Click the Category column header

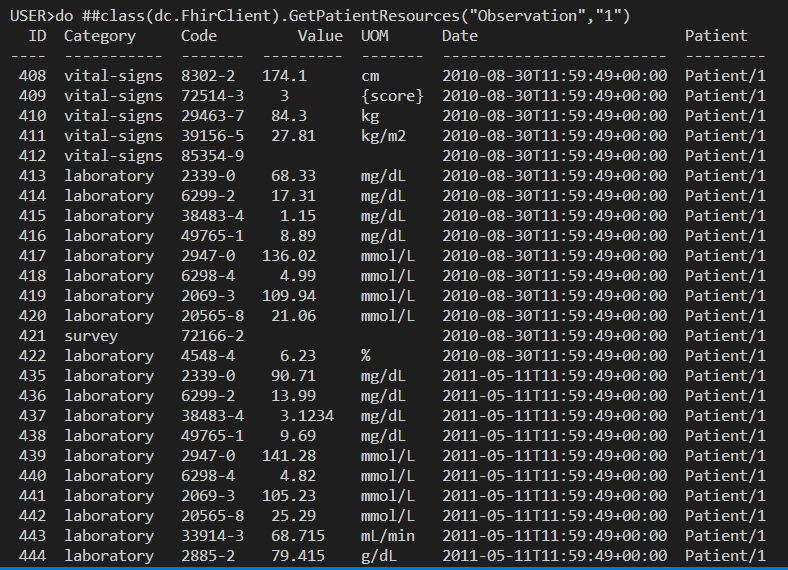(x=100, y=36)
